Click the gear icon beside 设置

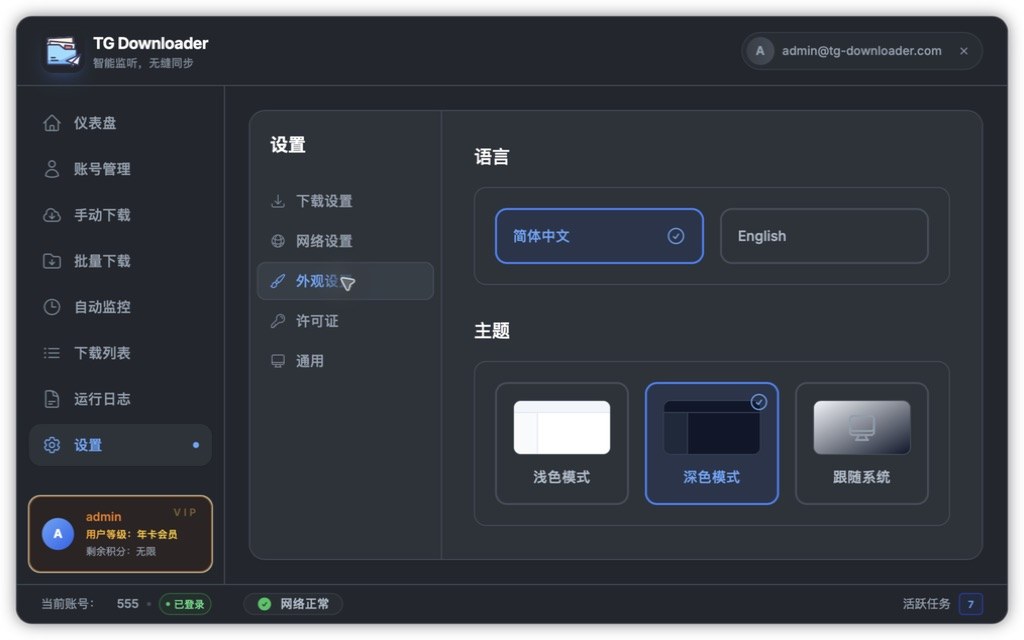pyautogui.click(x=52, y=445)
